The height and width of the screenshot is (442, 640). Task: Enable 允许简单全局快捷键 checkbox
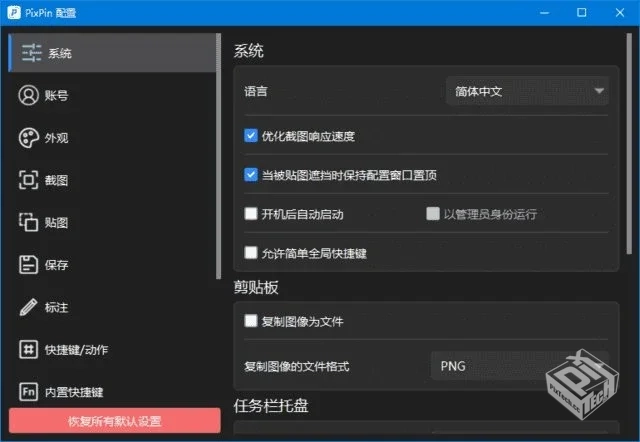[x=251, y=253]
